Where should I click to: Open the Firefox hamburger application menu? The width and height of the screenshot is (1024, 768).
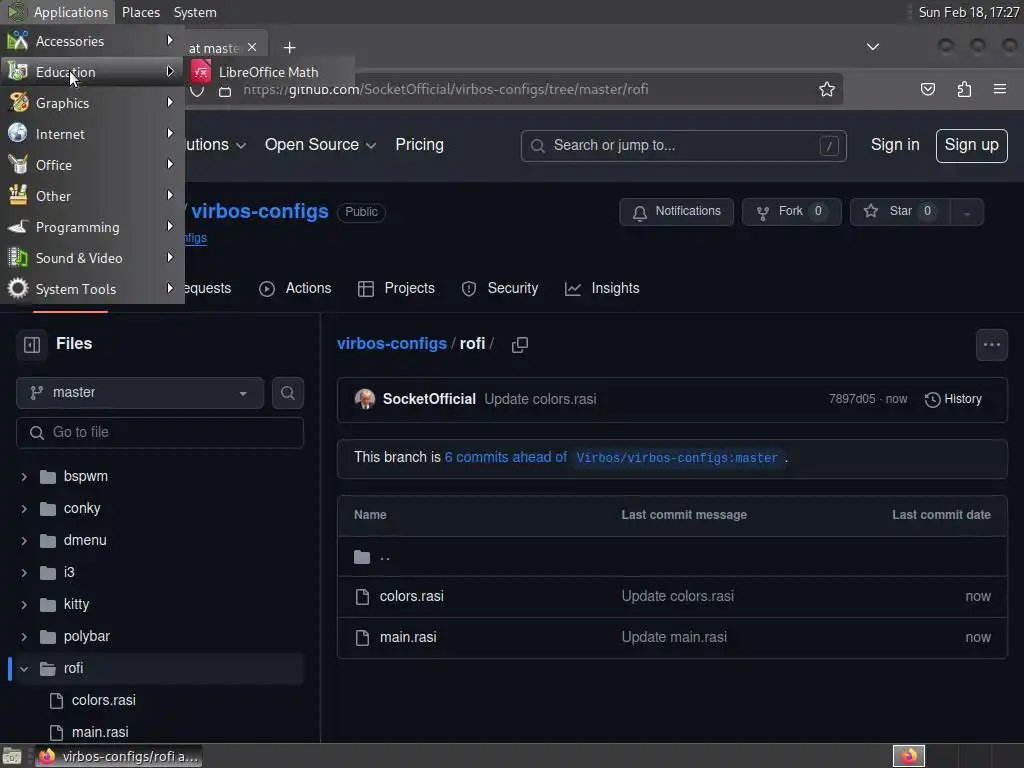1000,89
